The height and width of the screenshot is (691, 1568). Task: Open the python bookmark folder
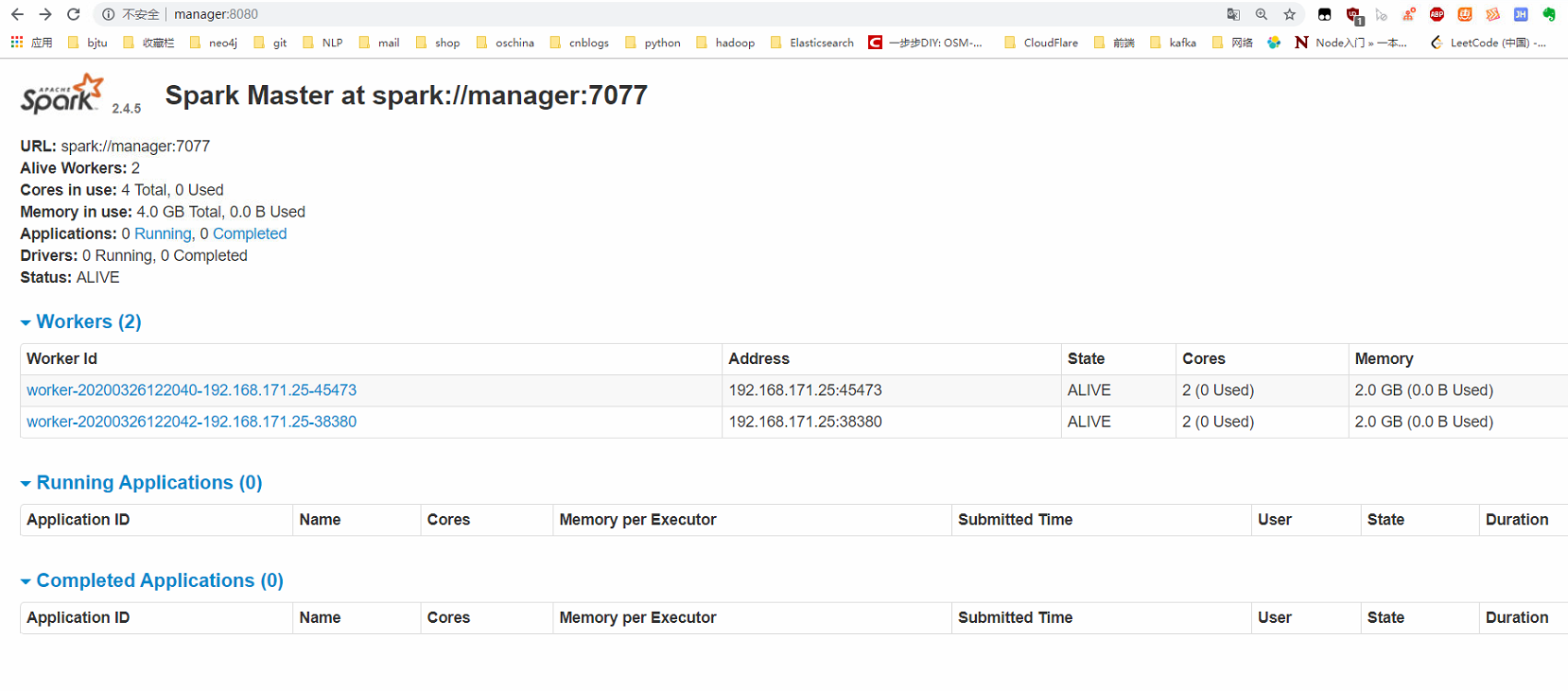click(653, 43)
